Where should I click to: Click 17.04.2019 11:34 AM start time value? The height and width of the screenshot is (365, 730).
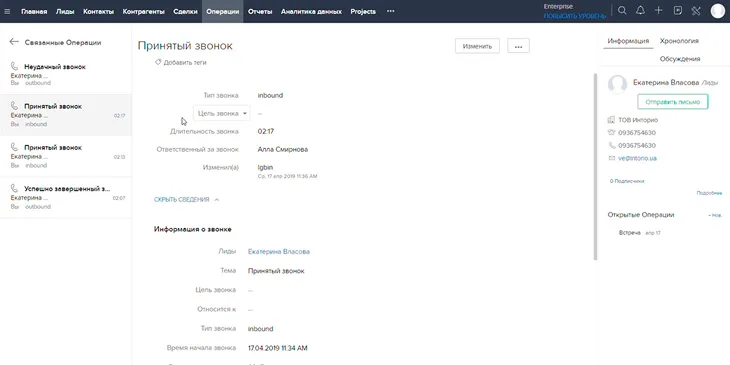277,348
